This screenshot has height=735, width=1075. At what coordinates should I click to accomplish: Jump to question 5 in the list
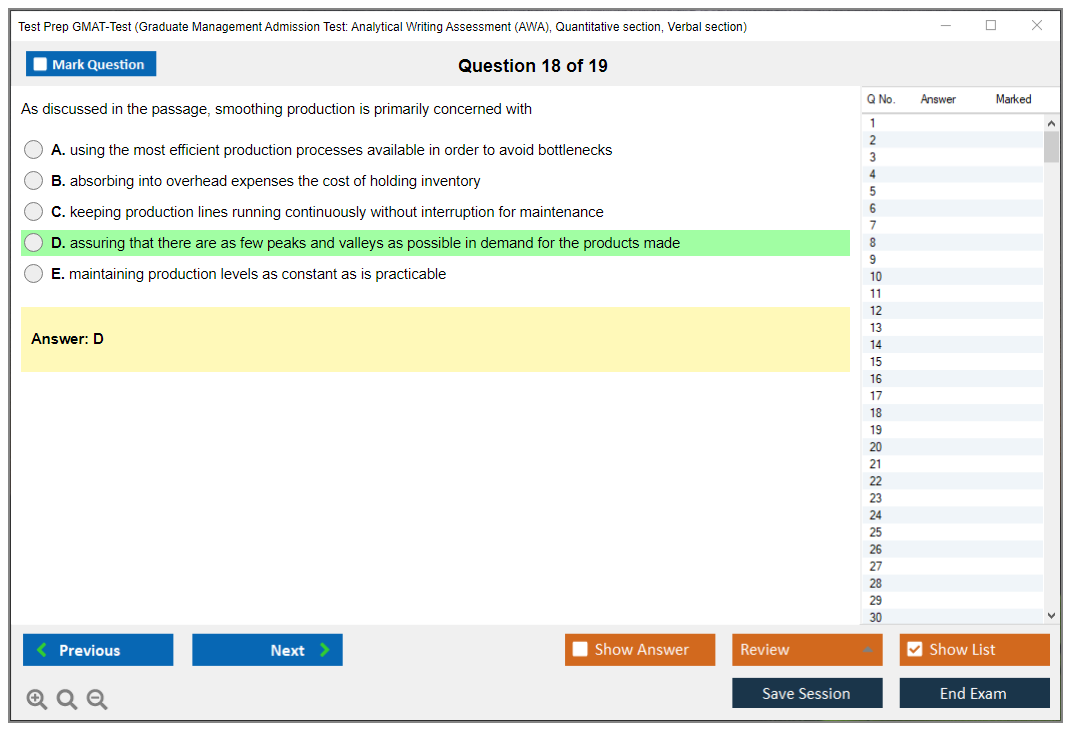point(873,191)
